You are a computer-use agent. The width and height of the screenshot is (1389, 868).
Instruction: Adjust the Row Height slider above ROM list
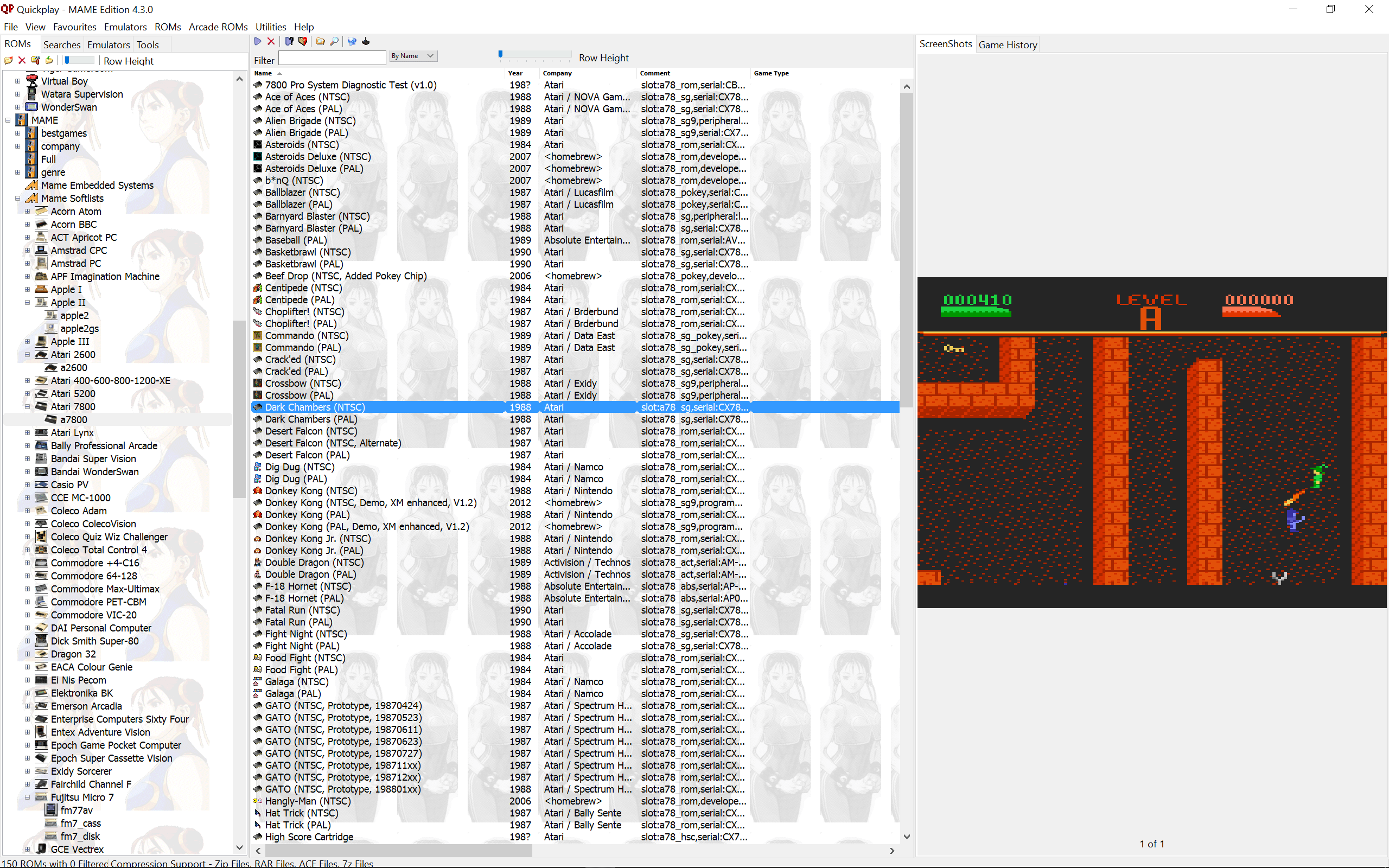pos(501,55)
